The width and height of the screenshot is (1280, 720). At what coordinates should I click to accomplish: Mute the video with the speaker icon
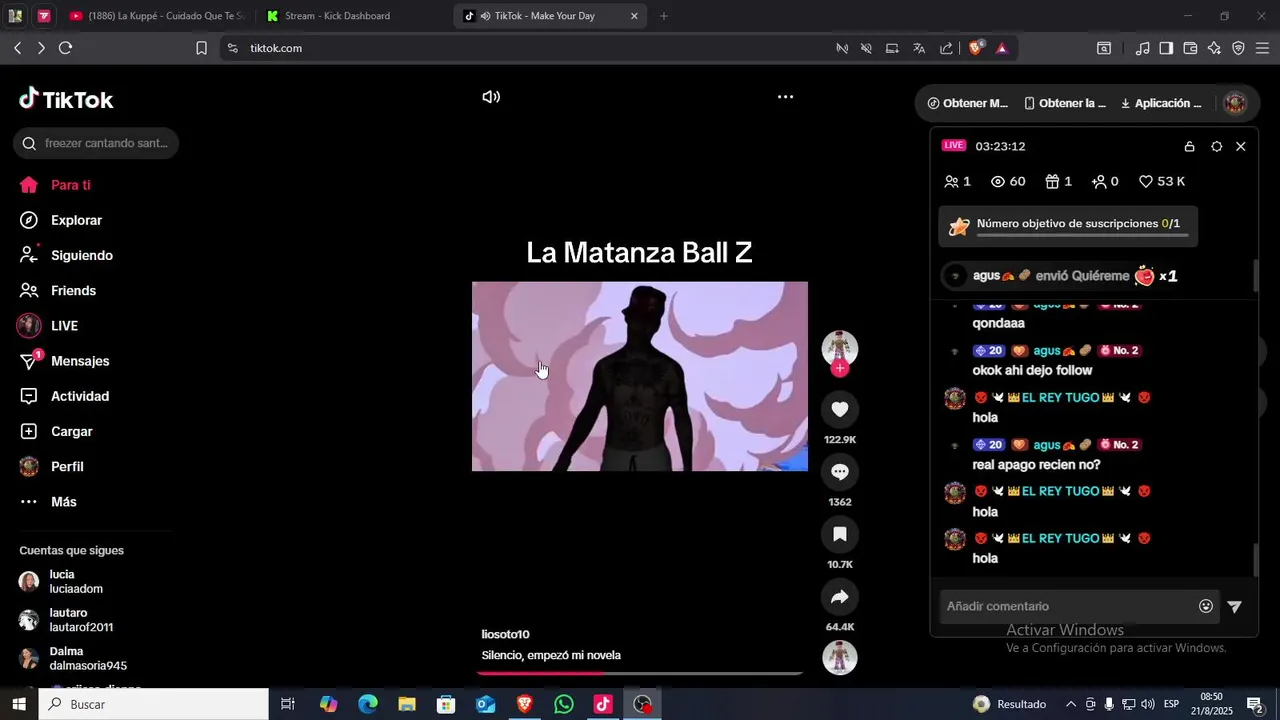click(491, 97)
